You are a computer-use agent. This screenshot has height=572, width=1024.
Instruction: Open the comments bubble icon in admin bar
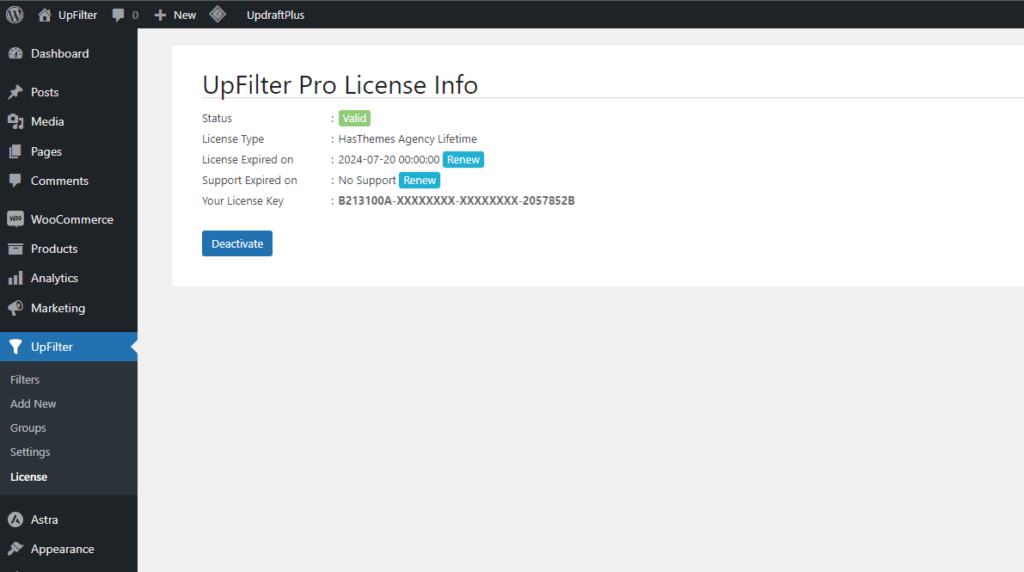tap(119, 16)
